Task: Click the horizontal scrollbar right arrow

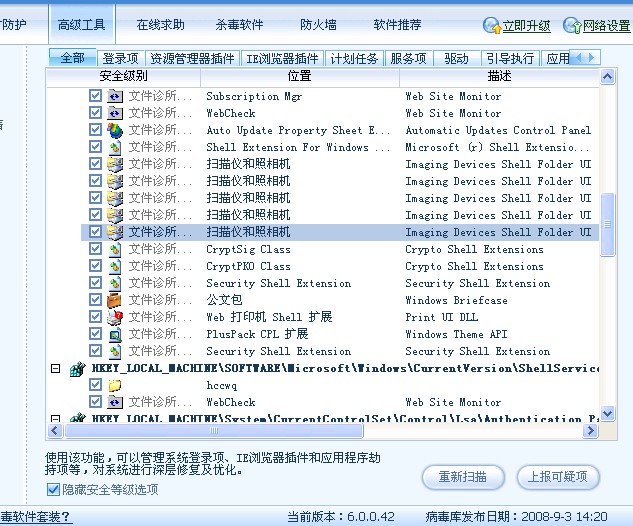Action: tap(590, 430)
